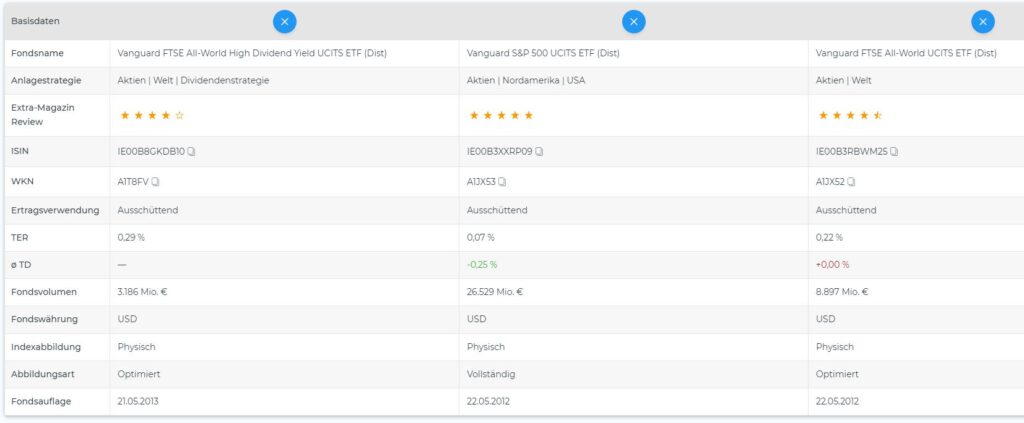Open Vanguard FTSE All-World UCITS ETF (Dist) name
Image resolution: width=1024 pixels, height=423 pixels.
(x=906, y=54)
